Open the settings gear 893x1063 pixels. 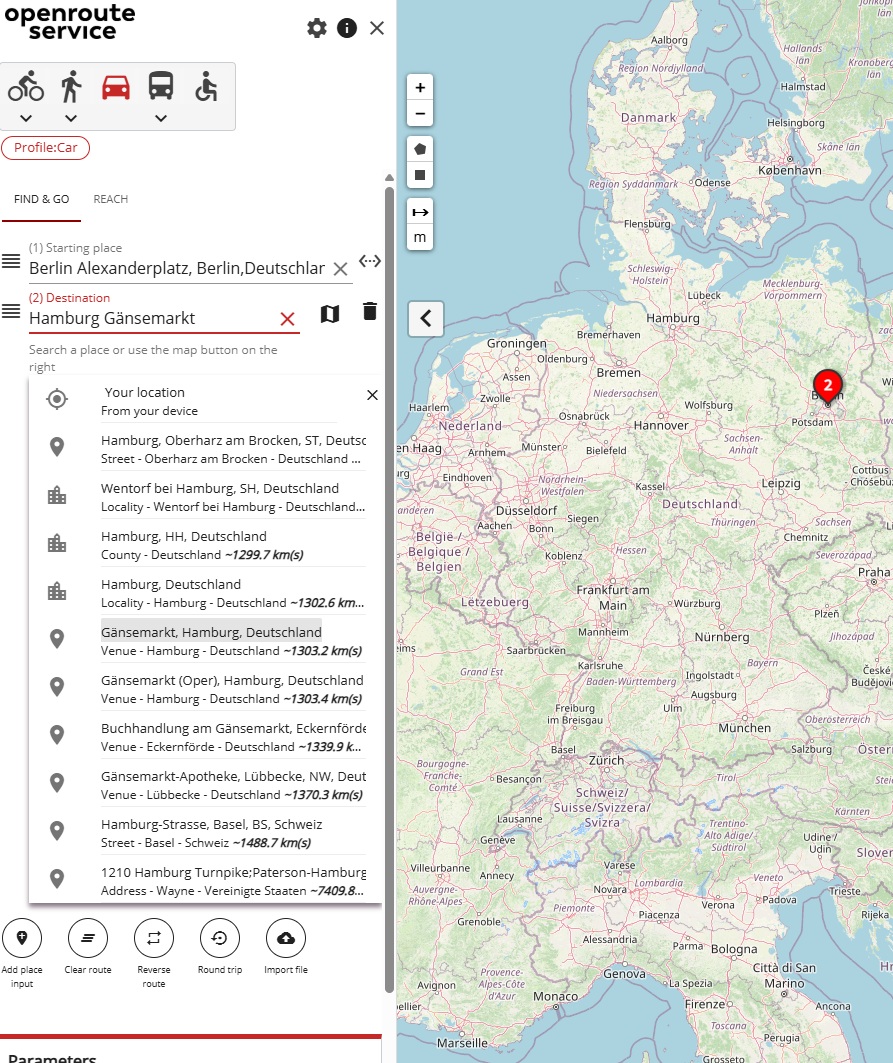[x=317, y=28]
